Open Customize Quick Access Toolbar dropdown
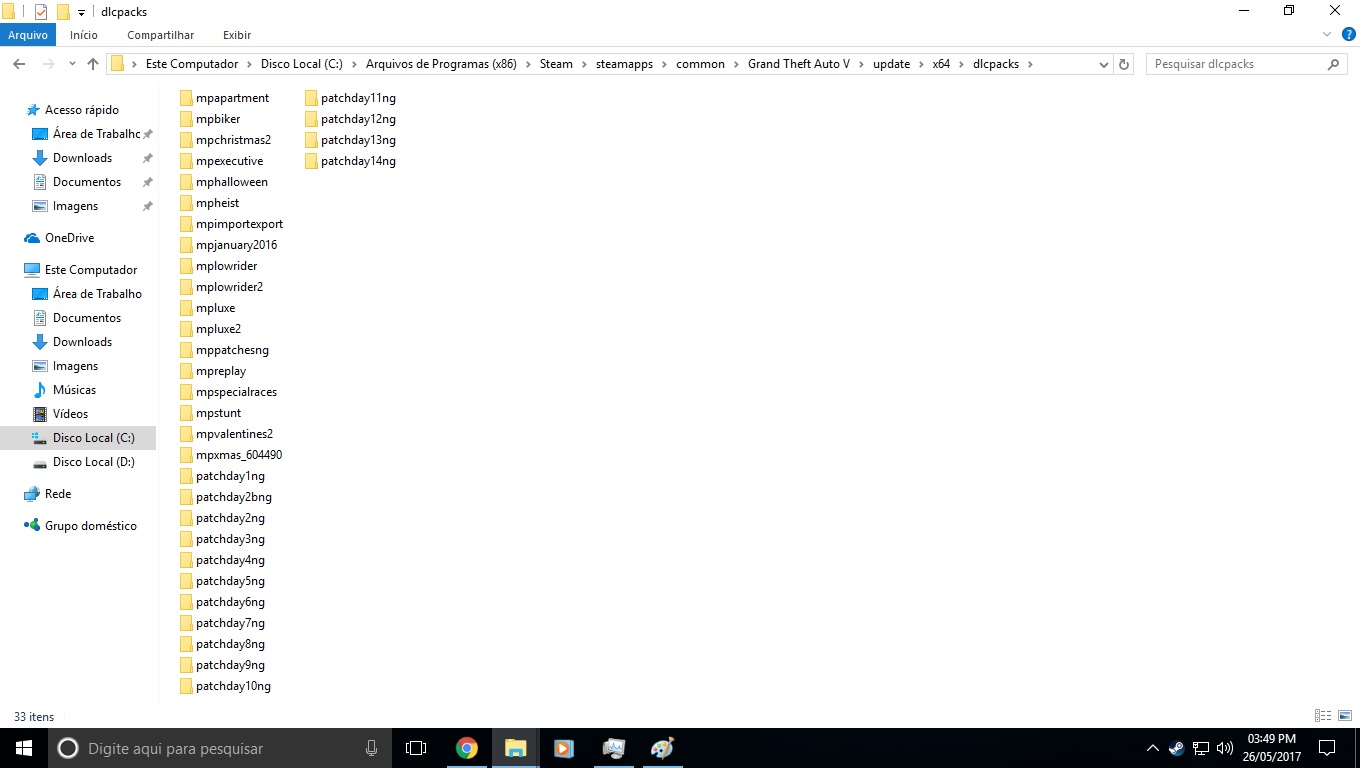The height and width of the screenshot is (768, 1360). [x=81, y=13]
